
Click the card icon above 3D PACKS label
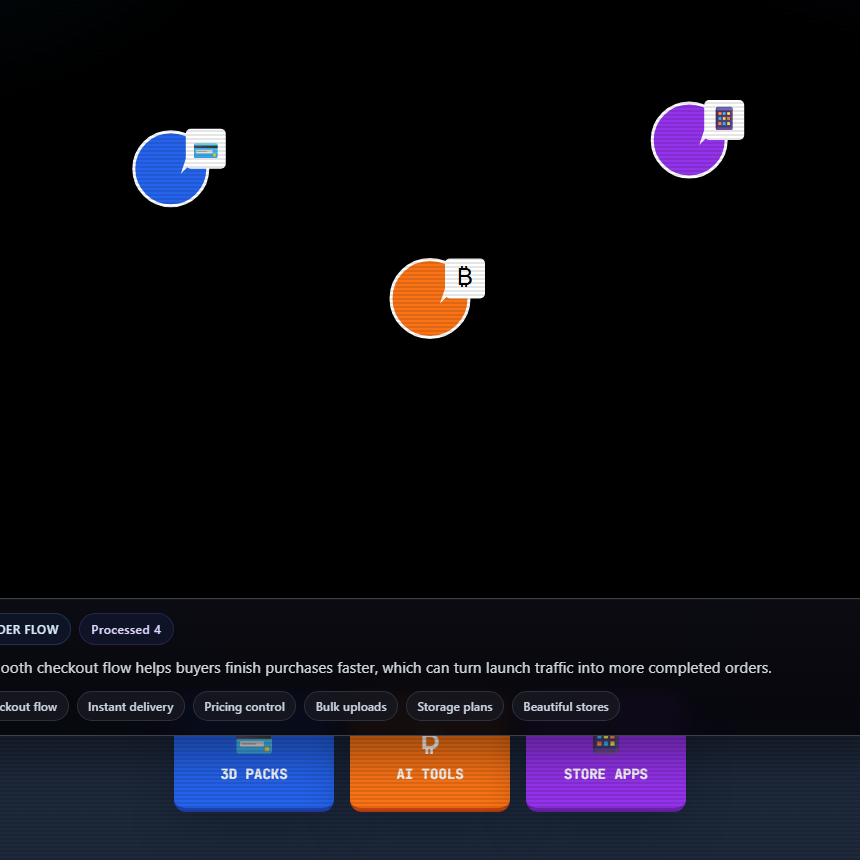coord(254,744)
